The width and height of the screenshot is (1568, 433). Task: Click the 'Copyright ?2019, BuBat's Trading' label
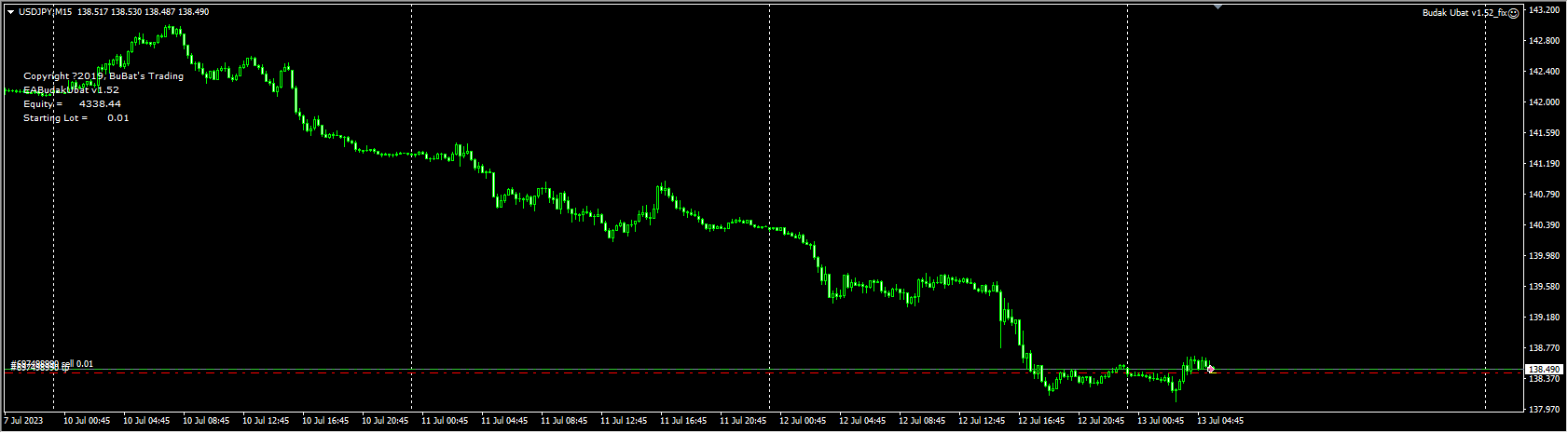103,76
